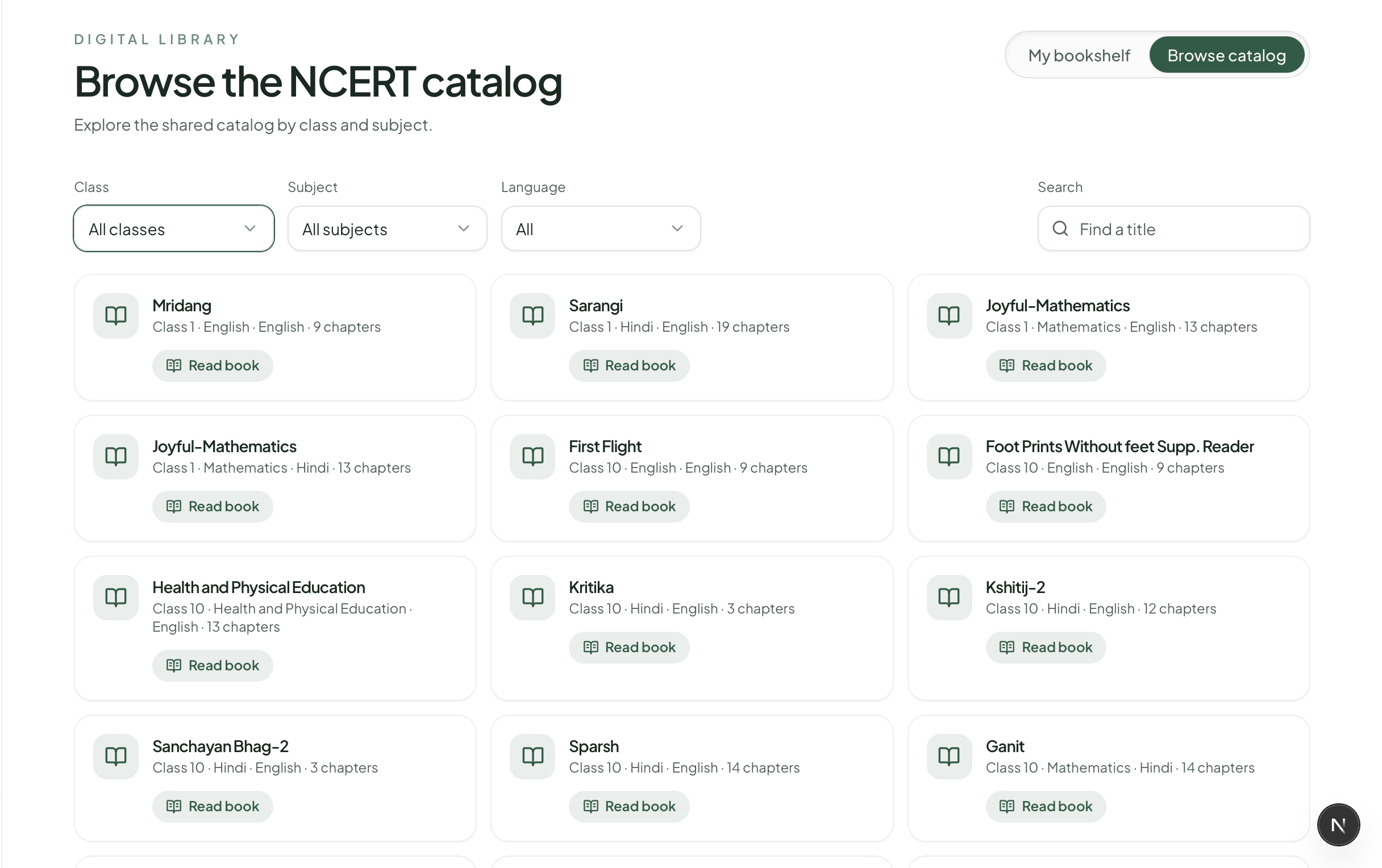The image size is (1382, 868).
Task: Click 'Class 10 · Hindi · English · 12 chapters' text
Action: click(1101, 609)
